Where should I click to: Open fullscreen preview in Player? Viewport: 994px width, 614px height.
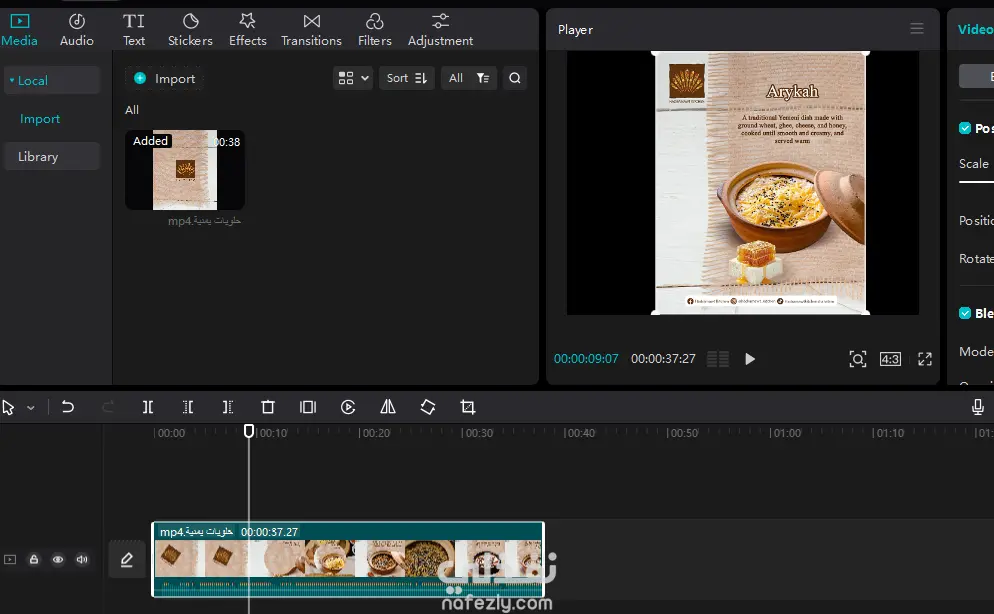(x=925, y=359)
